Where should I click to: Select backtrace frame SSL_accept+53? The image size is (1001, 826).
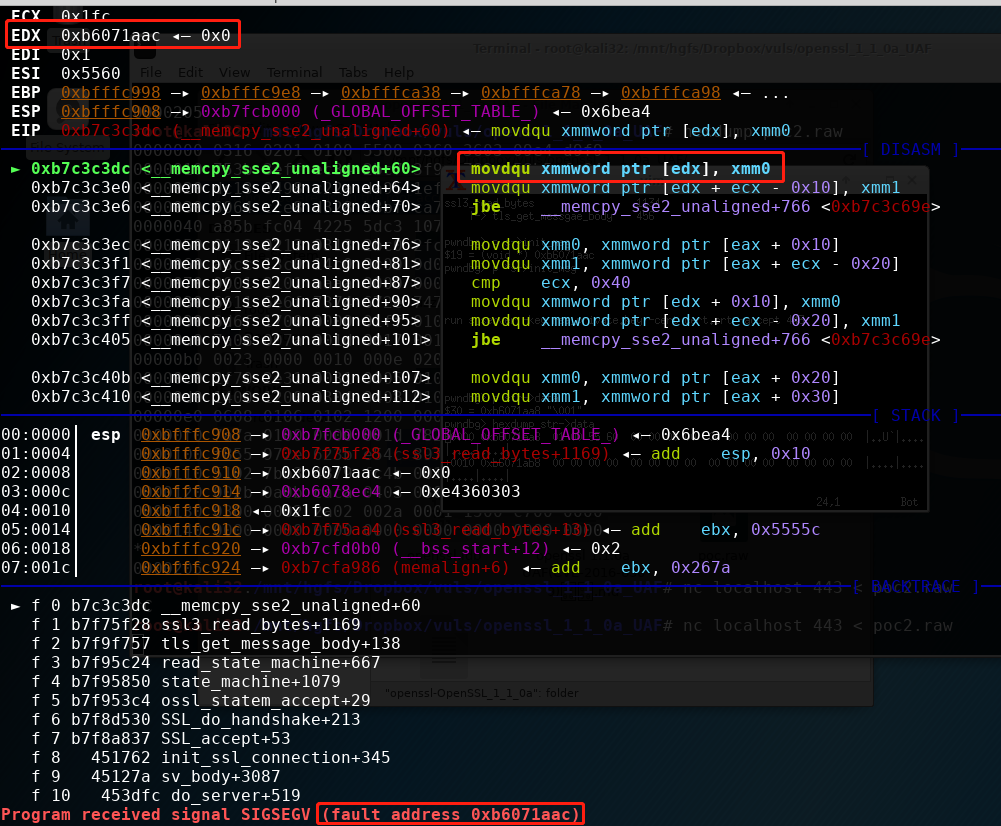[x=161, y=739]
